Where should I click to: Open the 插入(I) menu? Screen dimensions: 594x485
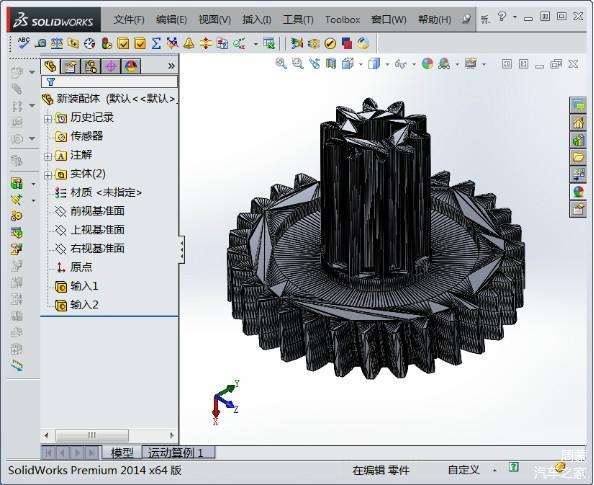click(x=256, y=19)
